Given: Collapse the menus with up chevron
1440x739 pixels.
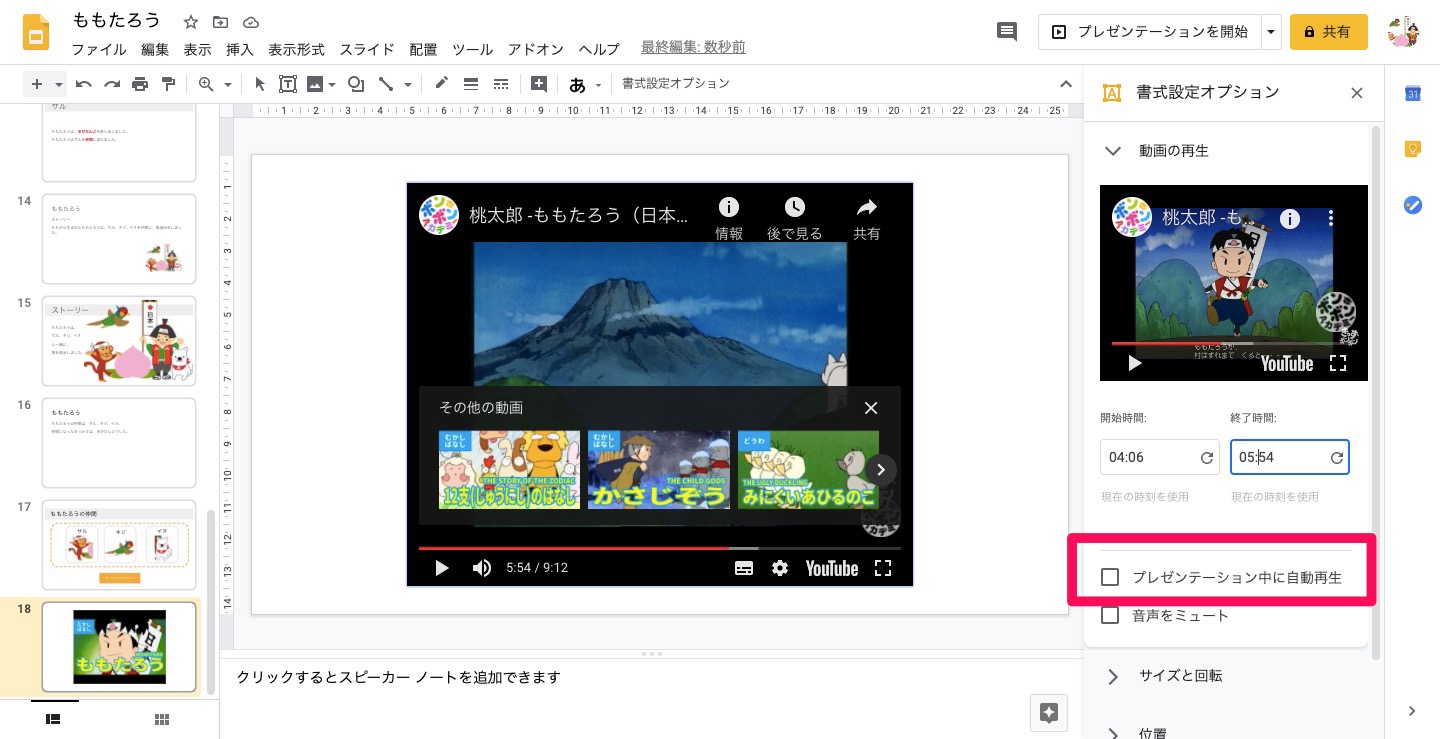Looking at the screenshot, I should point(1065,84).
